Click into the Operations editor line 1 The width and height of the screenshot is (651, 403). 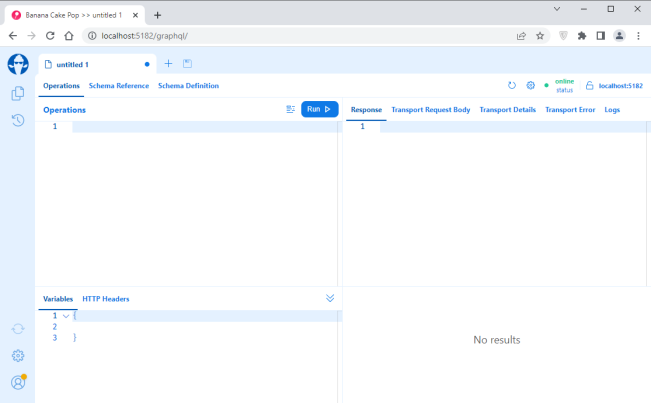tap(200, 127)
